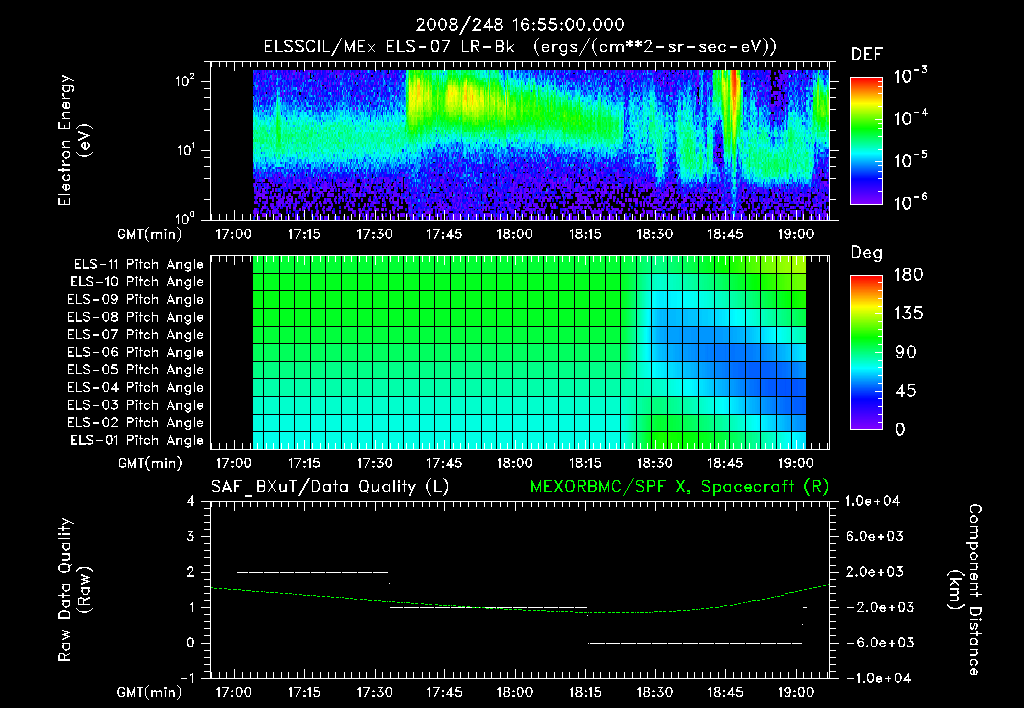
Task: Click 18:45 tick under the spectrogram panel
Action: pyautogui.click(x=725, y=234)
